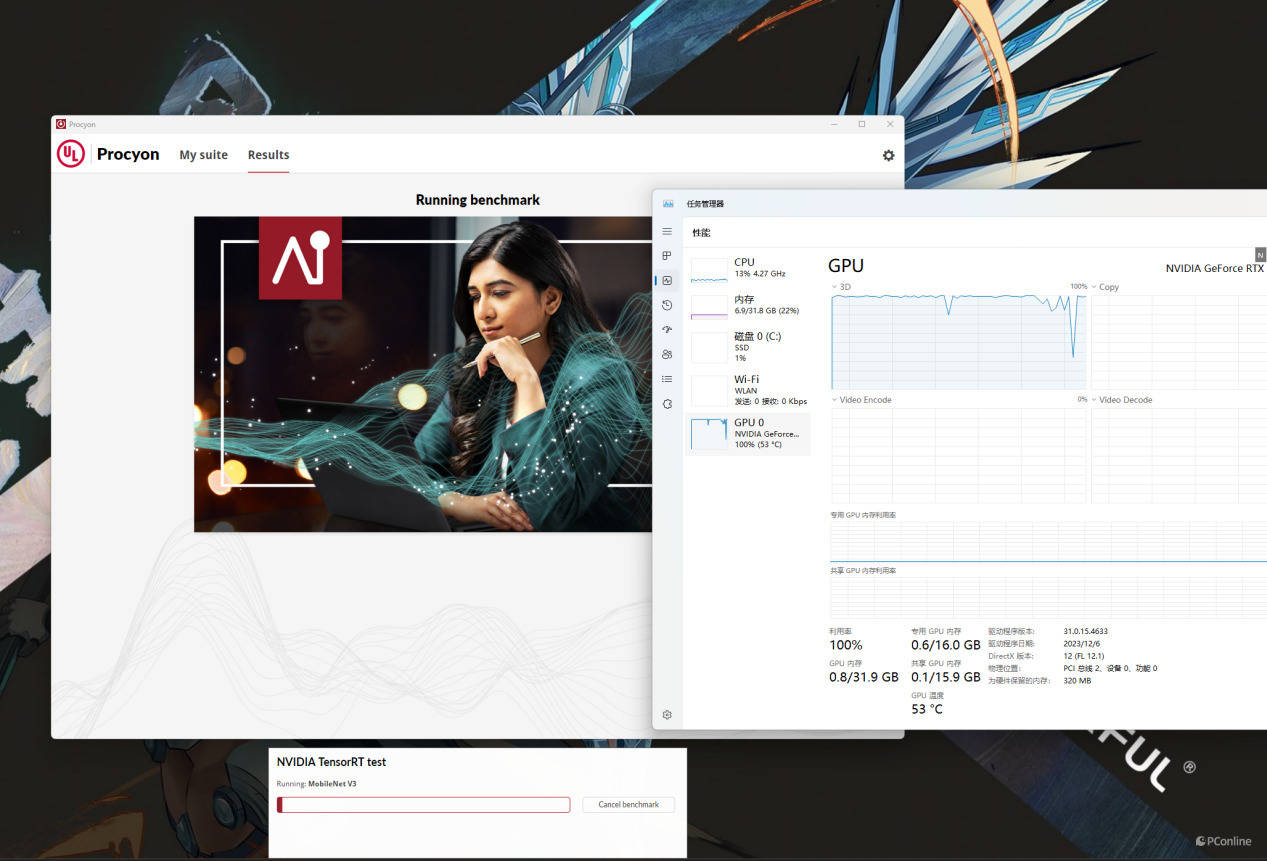Open Processes page in Task Manager sidebar
The width and height of the screenshot is (1267, 861).
[667, 256]
